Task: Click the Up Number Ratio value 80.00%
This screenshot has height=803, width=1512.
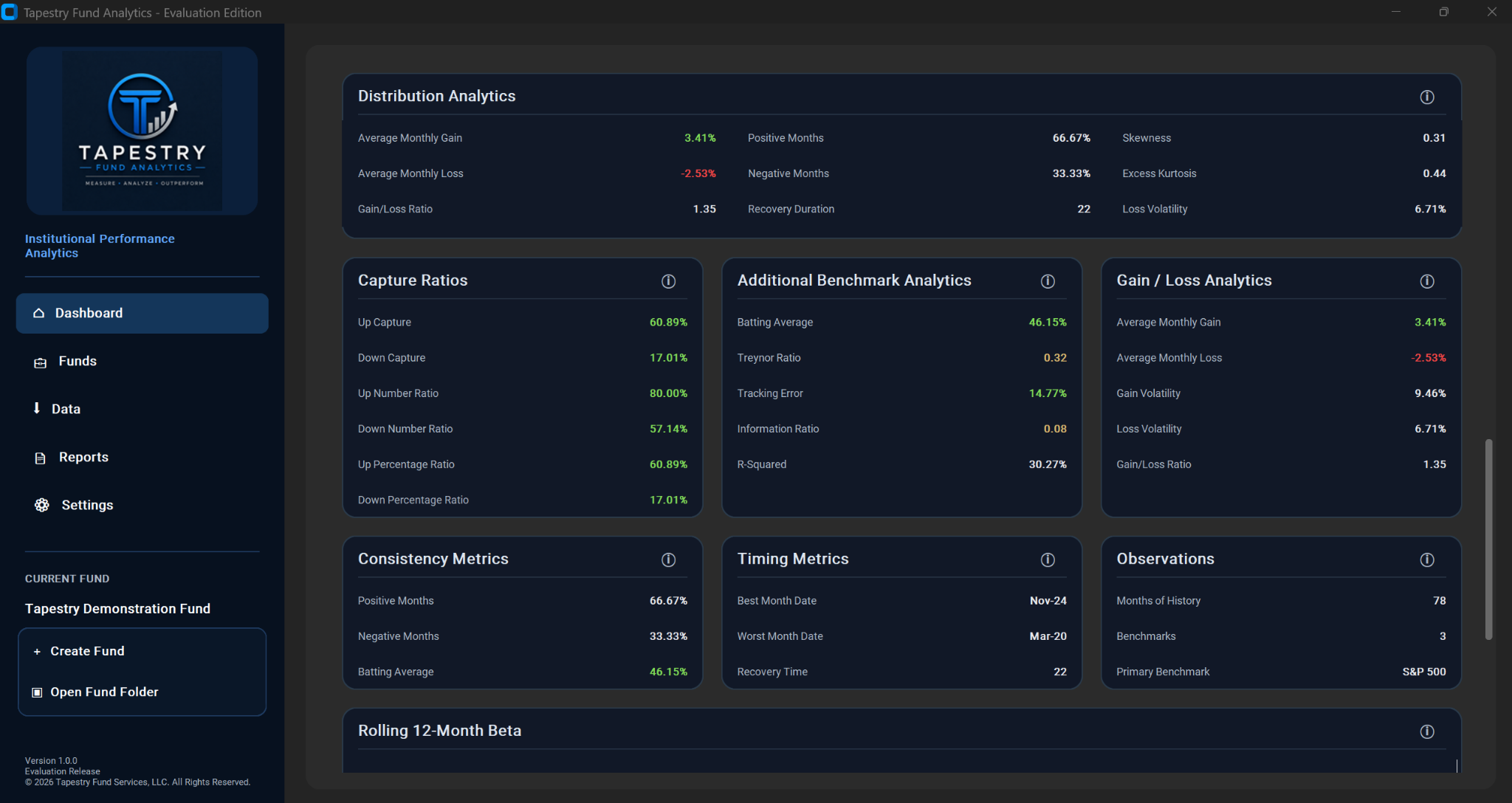Action: pos(668,393)
